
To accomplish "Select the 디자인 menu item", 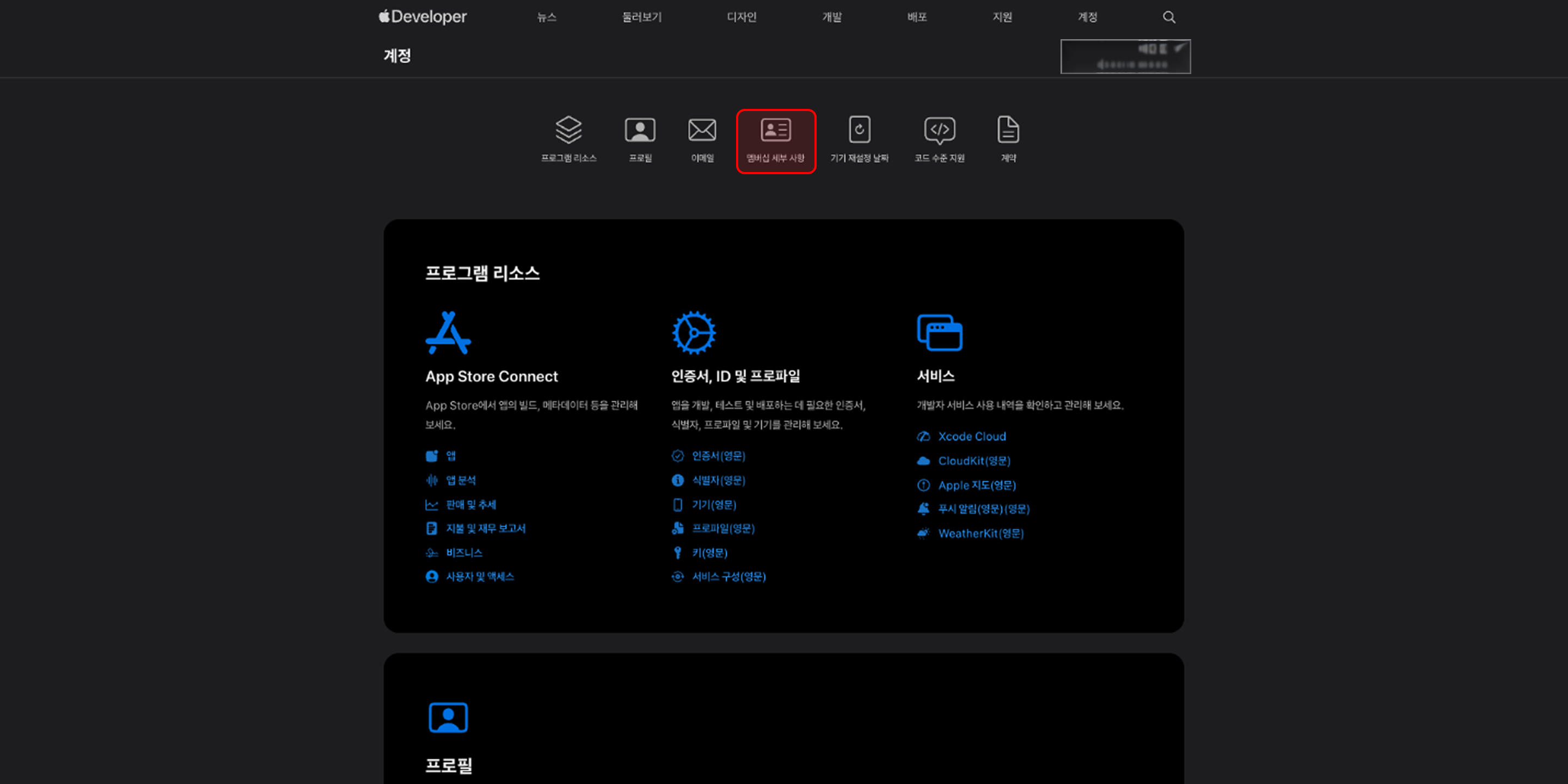I will click(x=742, y=17).
